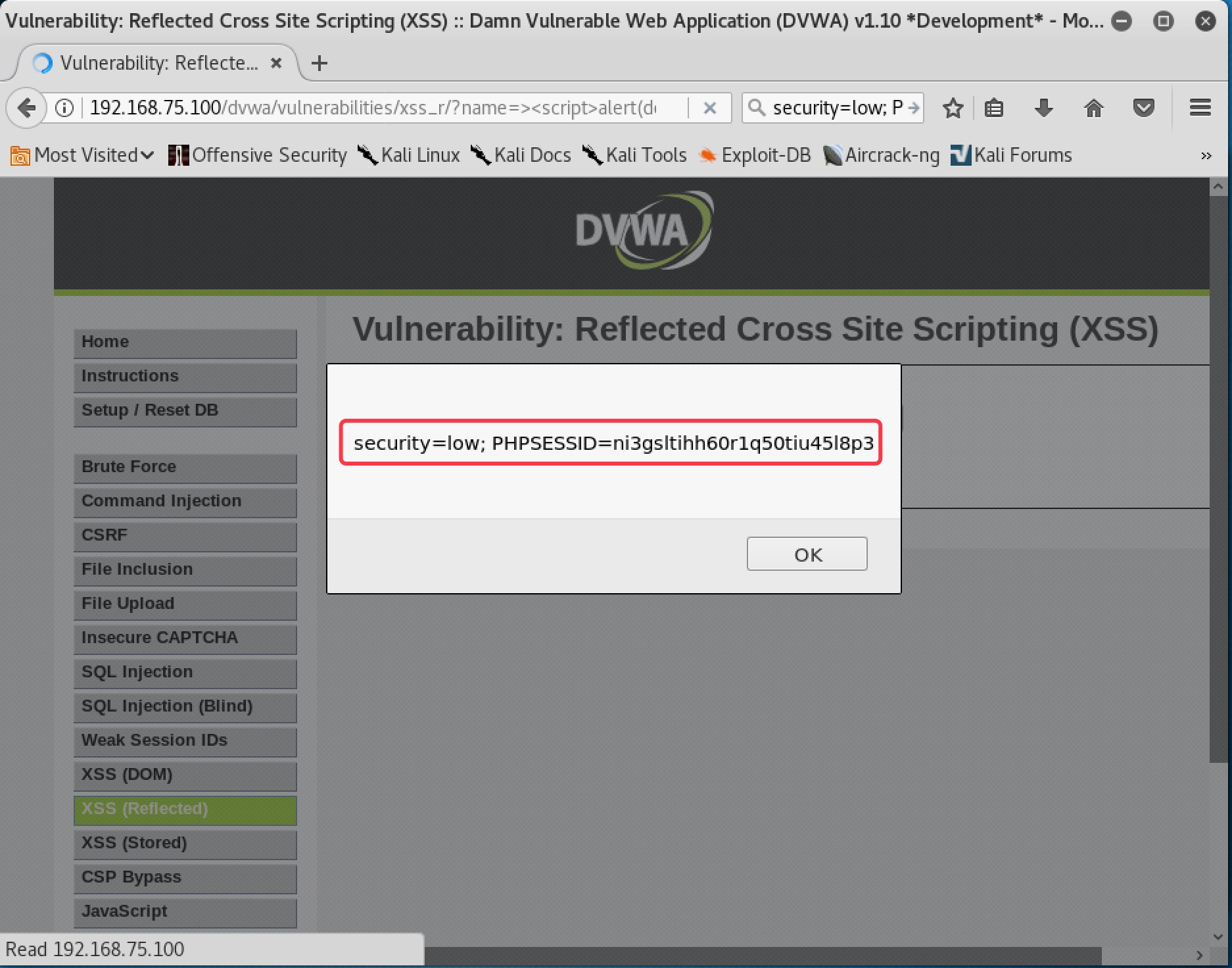Bookmark this page with the star icon
Viewport: 1232px width, 968px height.
pos(953,108)
